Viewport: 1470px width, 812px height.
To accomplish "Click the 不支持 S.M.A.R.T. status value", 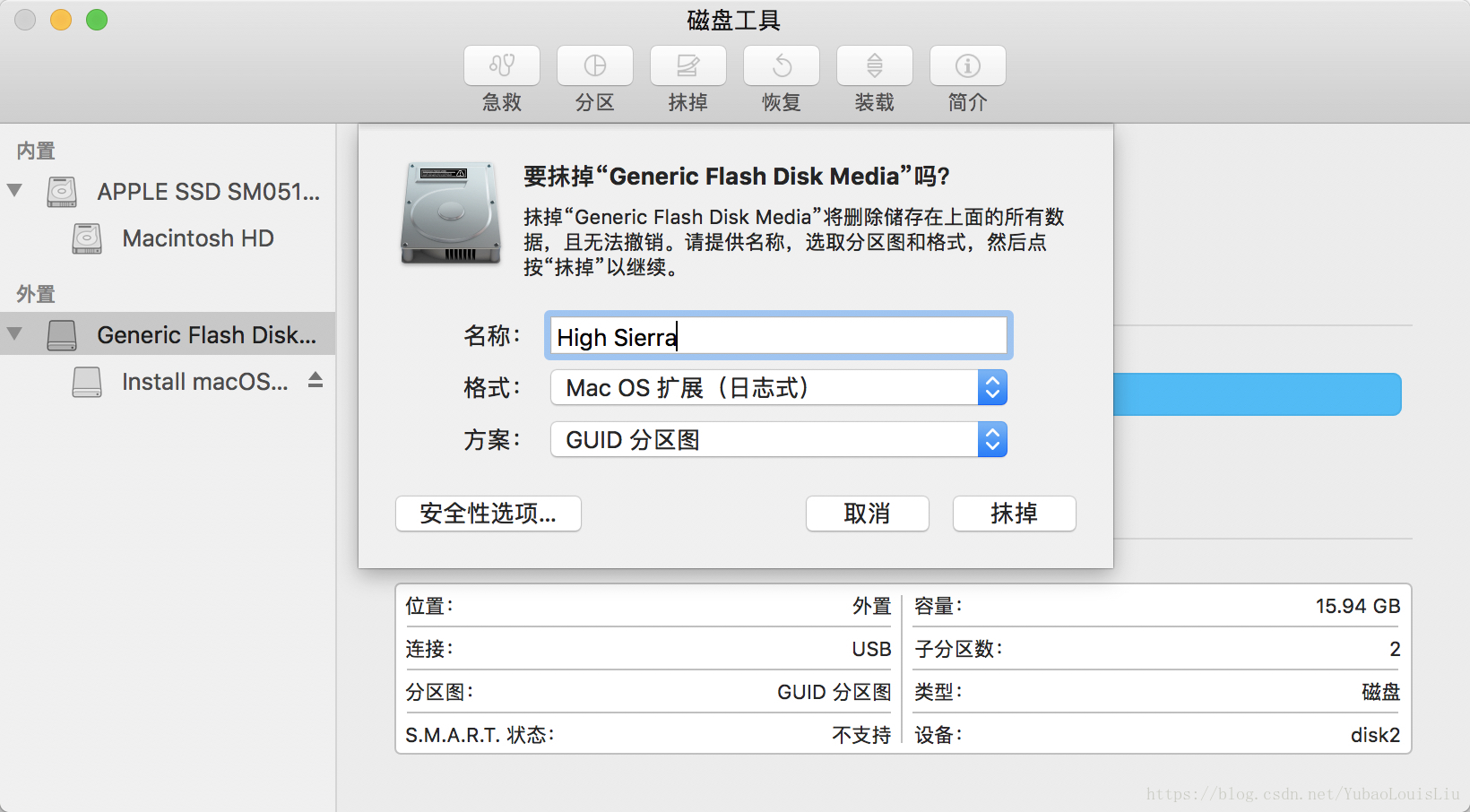I will click(861, 735).
